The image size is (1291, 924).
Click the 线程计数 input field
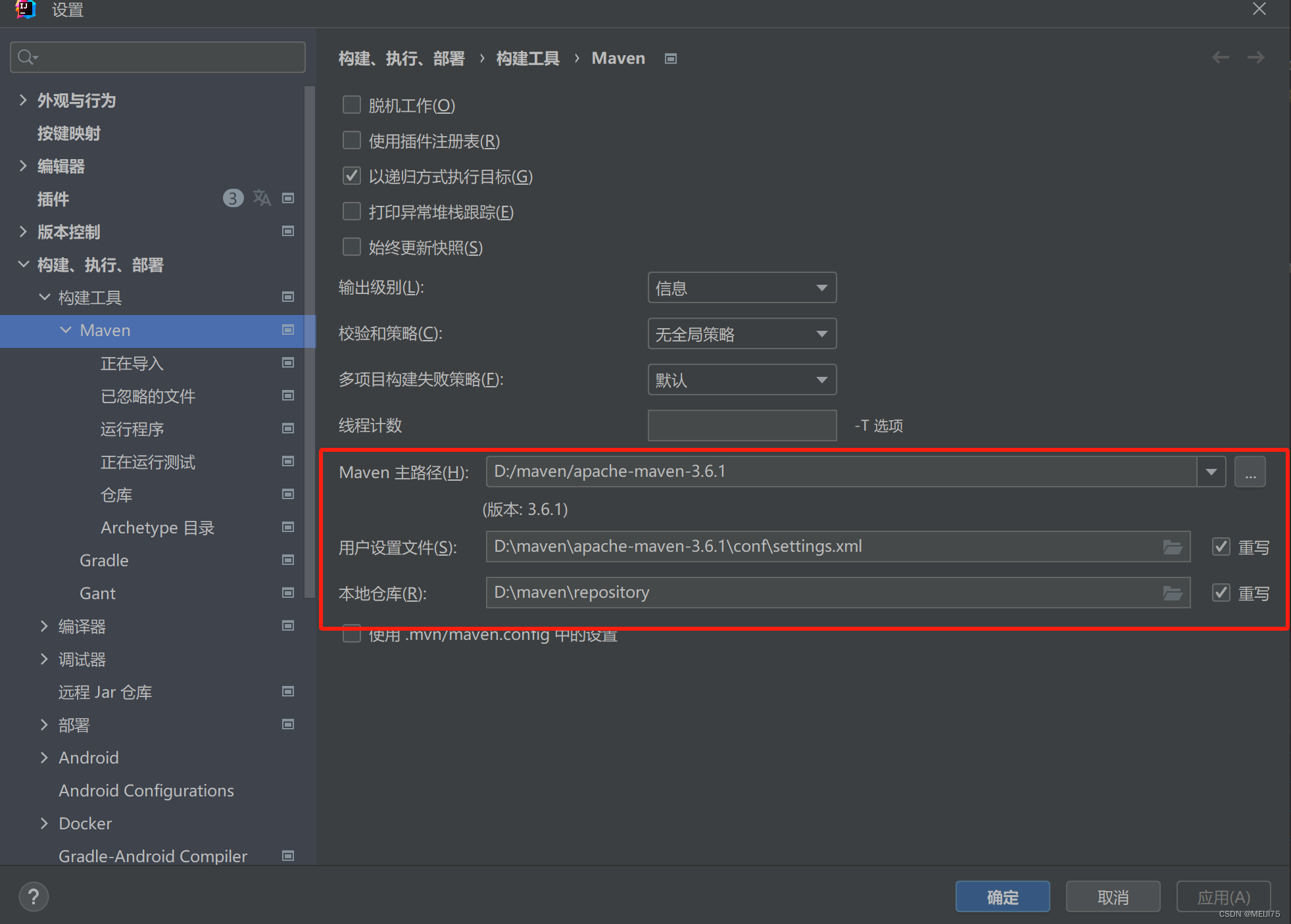point(742,426)
